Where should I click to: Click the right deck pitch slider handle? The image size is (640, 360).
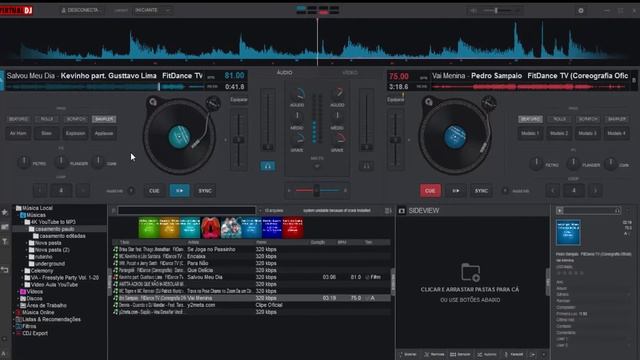(x=395, y=140)
